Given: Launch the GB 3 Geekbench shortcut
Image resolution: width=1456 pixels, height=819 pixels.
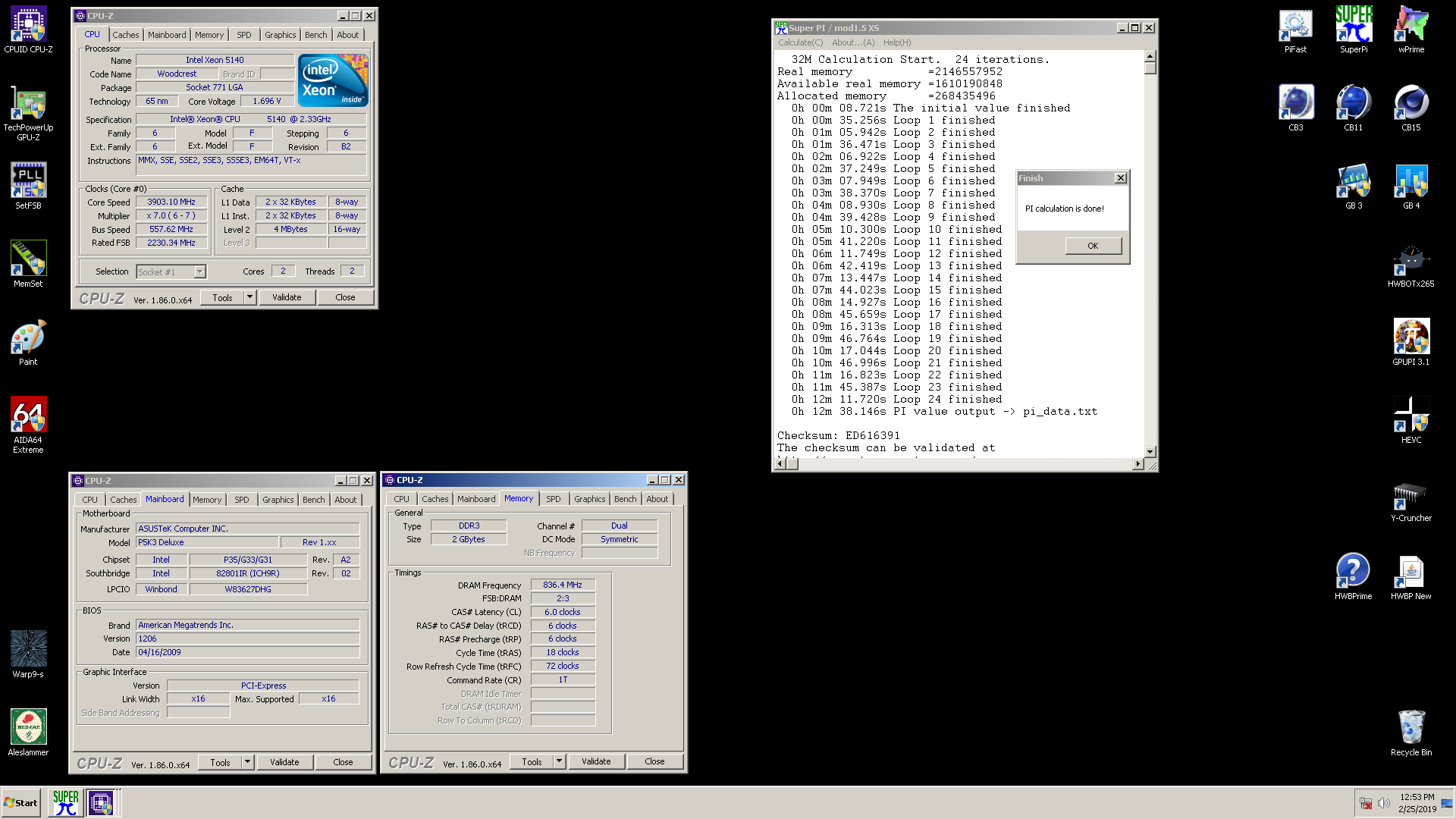Looking at the screenshot, I should point(1354,187).
